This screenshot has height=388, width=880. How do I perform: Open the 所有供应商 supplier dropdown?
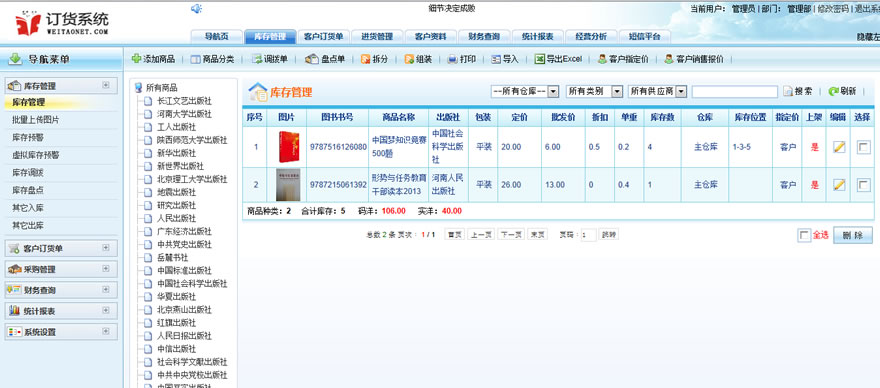click(x=657, y=92)
